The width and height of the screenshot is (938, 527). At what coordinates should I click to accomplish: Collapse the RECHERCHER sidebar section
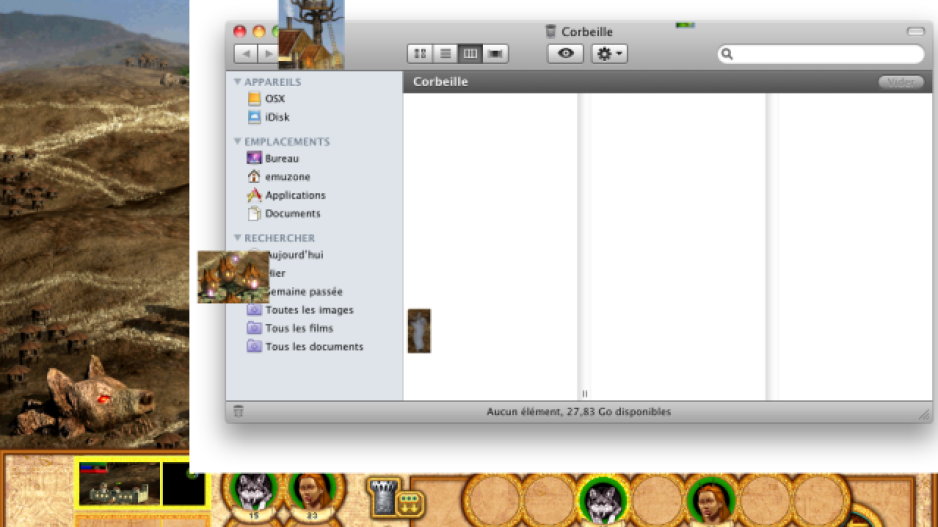(x=237, y=237)
